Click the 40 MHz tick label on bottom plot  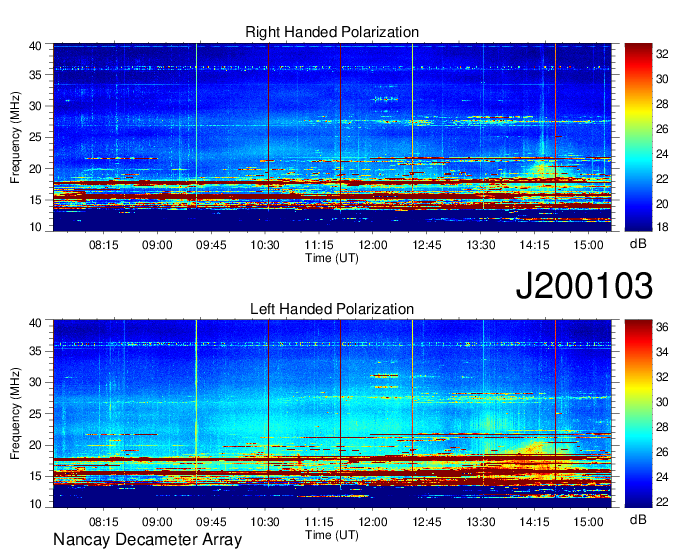tap(35, 323)
